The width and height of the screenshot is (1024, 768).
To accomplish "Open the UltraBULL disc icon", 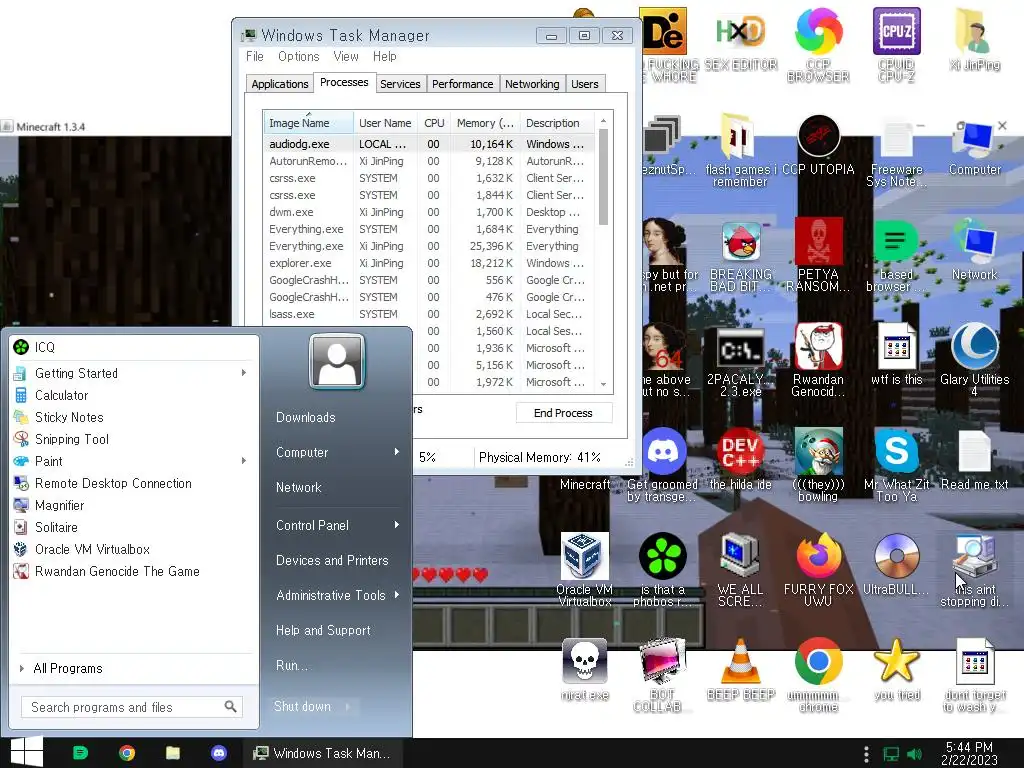I will tap(896, 564).
